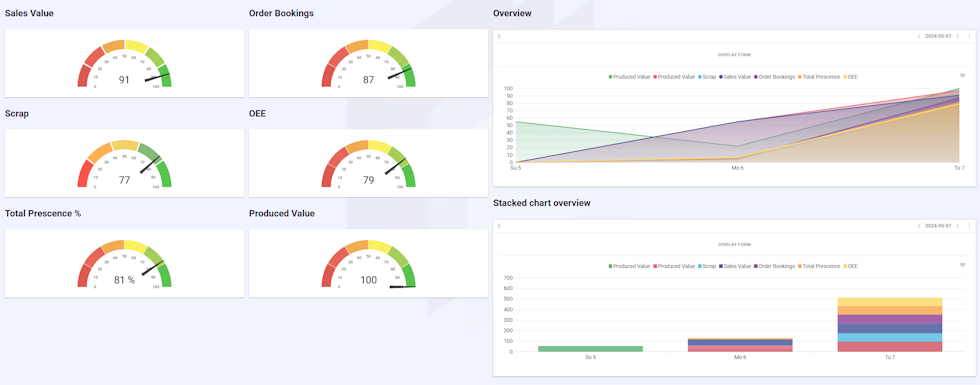
Task: Go to previous date in Overview chart
Action: [918, 36]
